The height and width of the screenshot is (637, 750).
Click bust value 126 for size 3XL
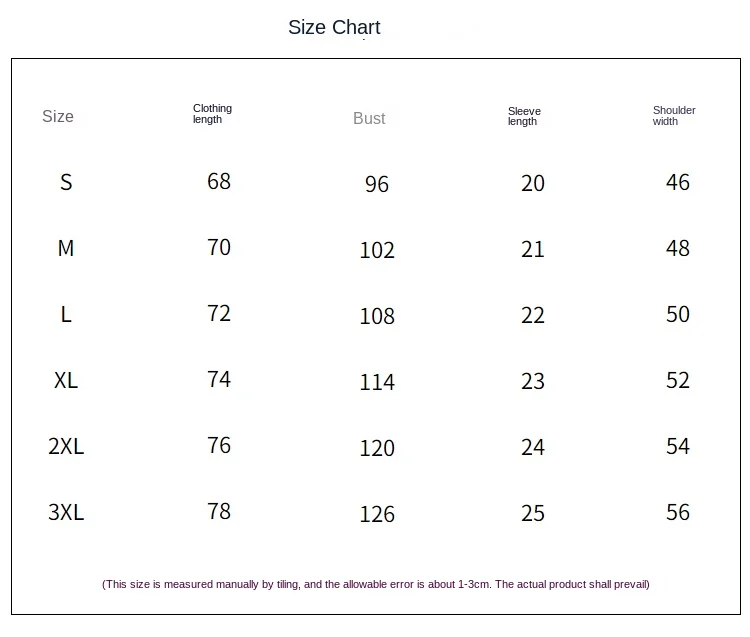377,514
